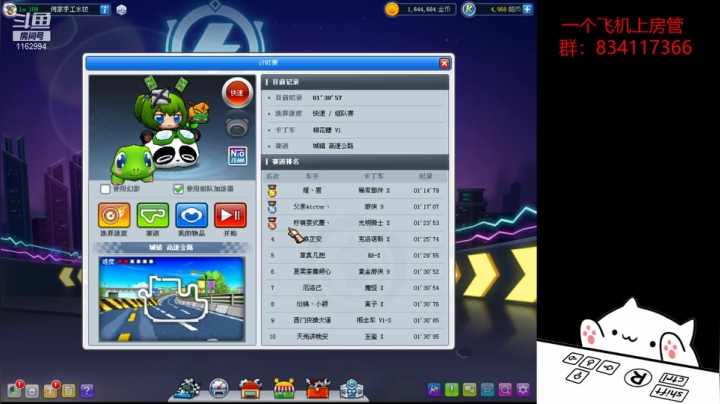720x404 pixels.
Task: Click the silver medal in rank 2 row
Action: 272,207
